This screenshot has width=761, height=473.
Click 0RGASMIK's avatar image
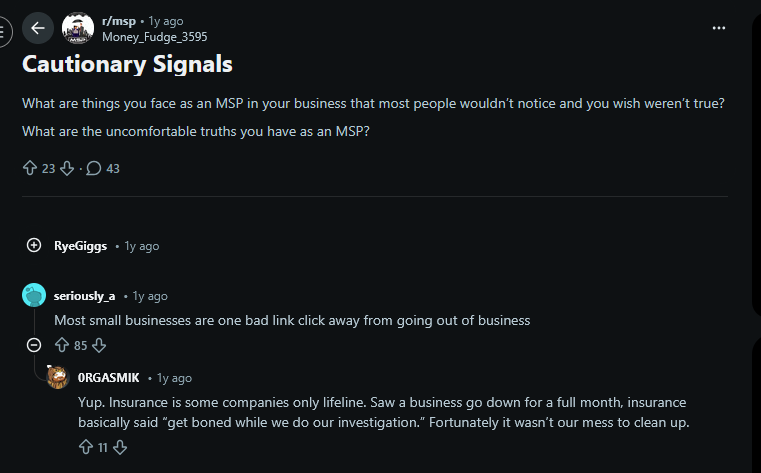(x=59, y=377)
